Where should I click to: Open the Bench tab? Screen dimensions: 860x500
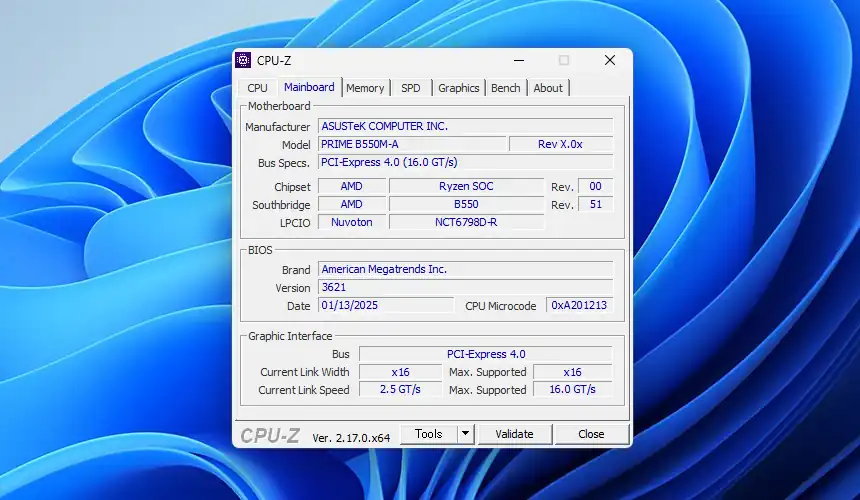(x=506, y=88)
